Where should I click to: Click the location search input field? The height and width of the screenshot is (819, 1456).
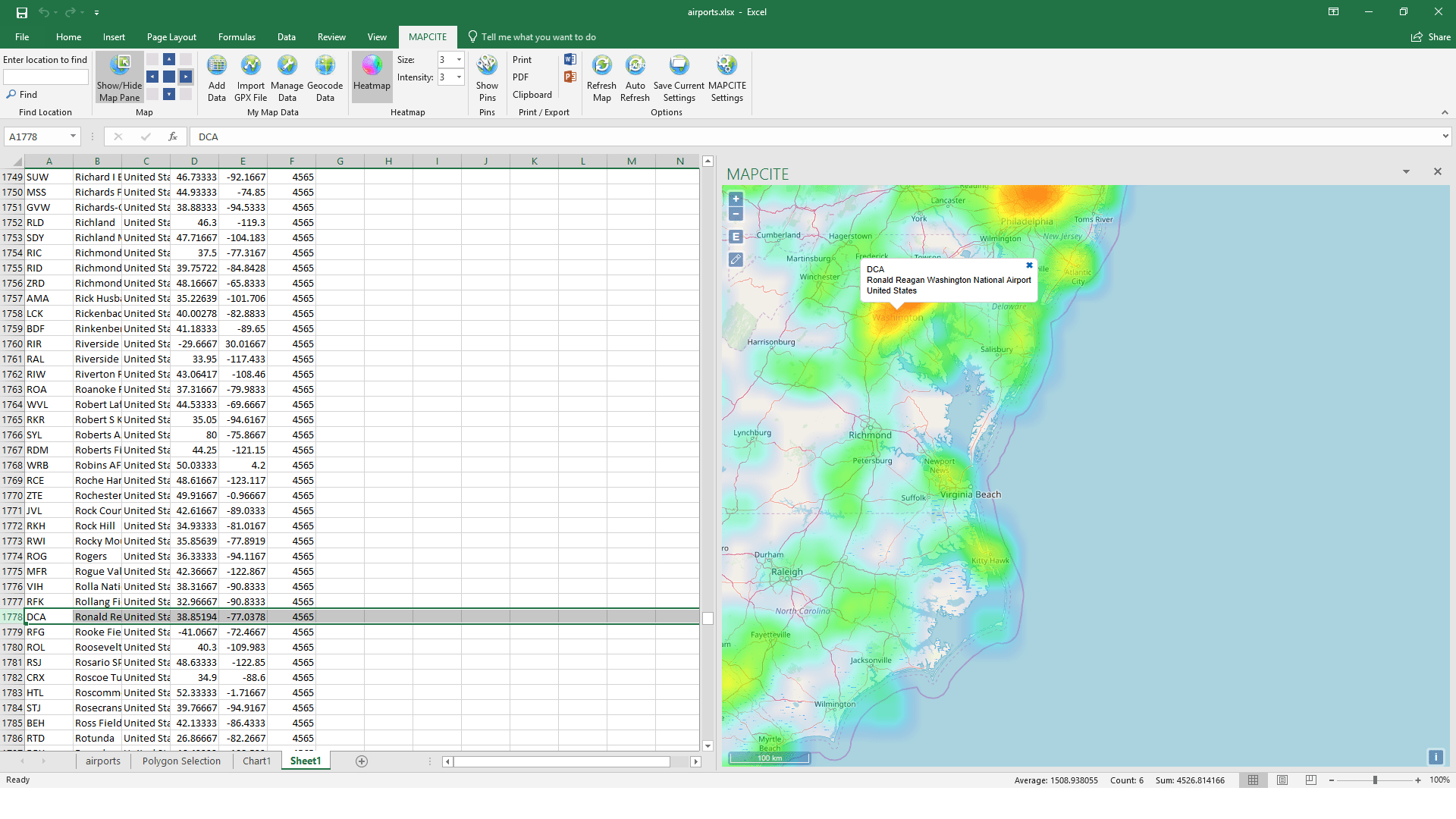[x=45, y=77]
